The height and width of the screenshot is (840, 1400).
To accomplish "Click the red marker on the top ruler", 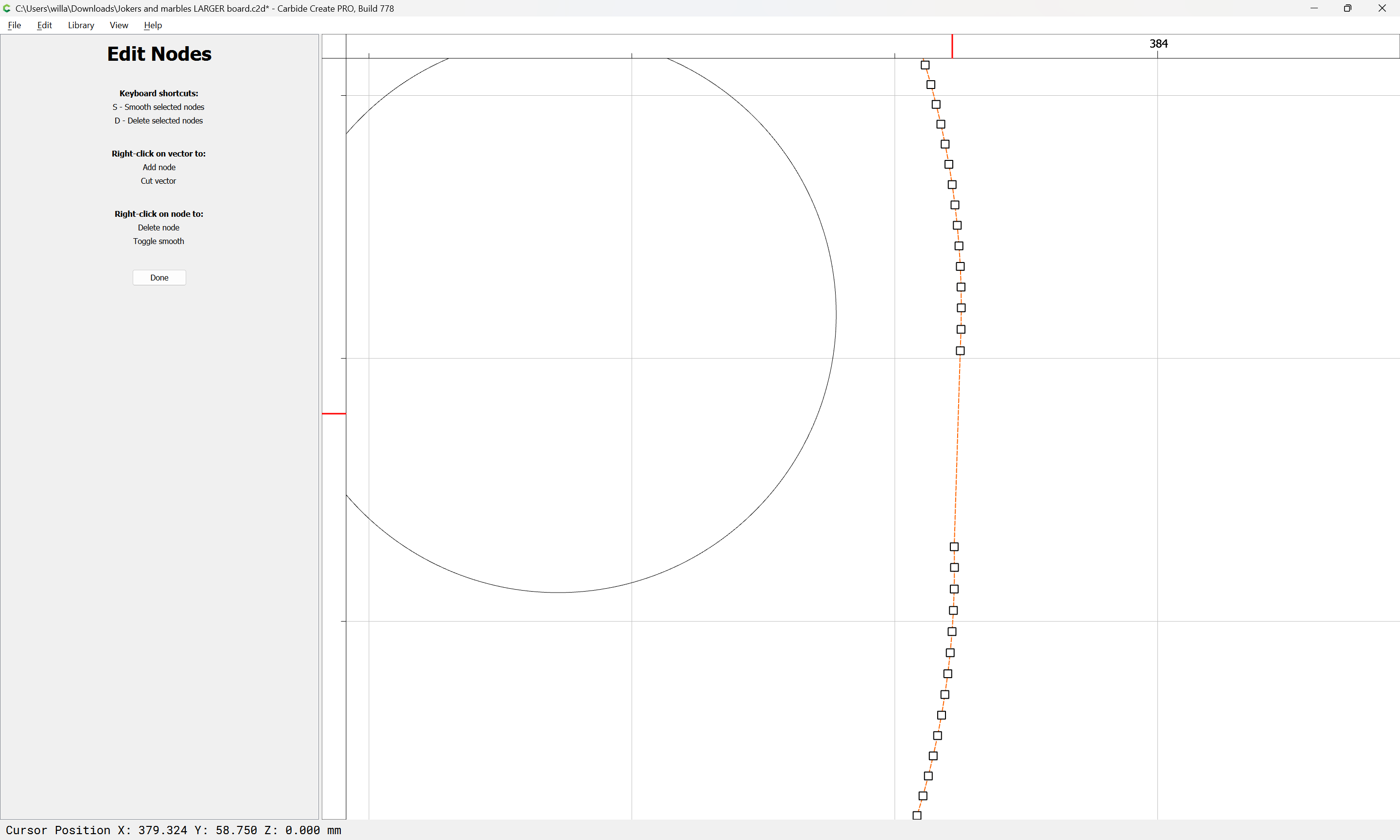I will [952, 46].
